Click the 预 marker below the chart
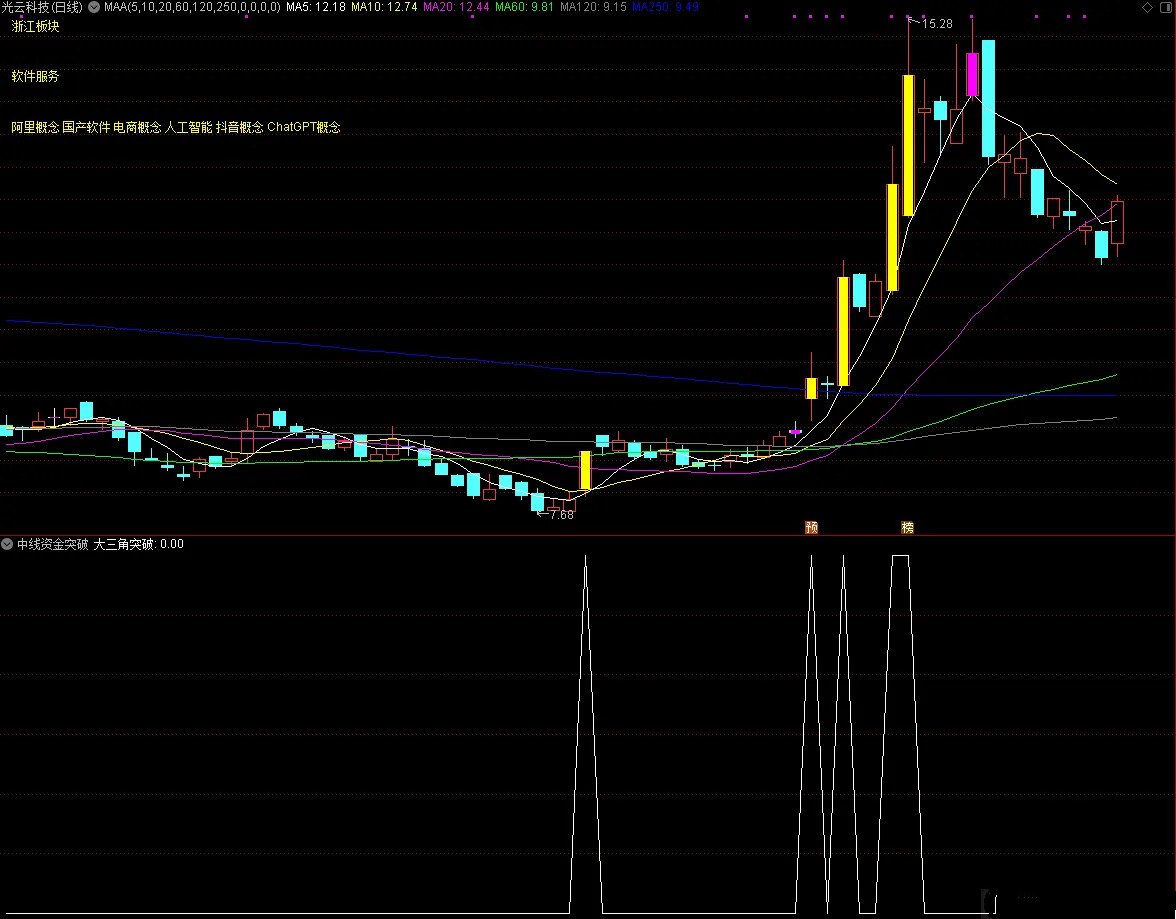Image resolution: width=1176 pixels, height=919 pixels. pos(811,527)
